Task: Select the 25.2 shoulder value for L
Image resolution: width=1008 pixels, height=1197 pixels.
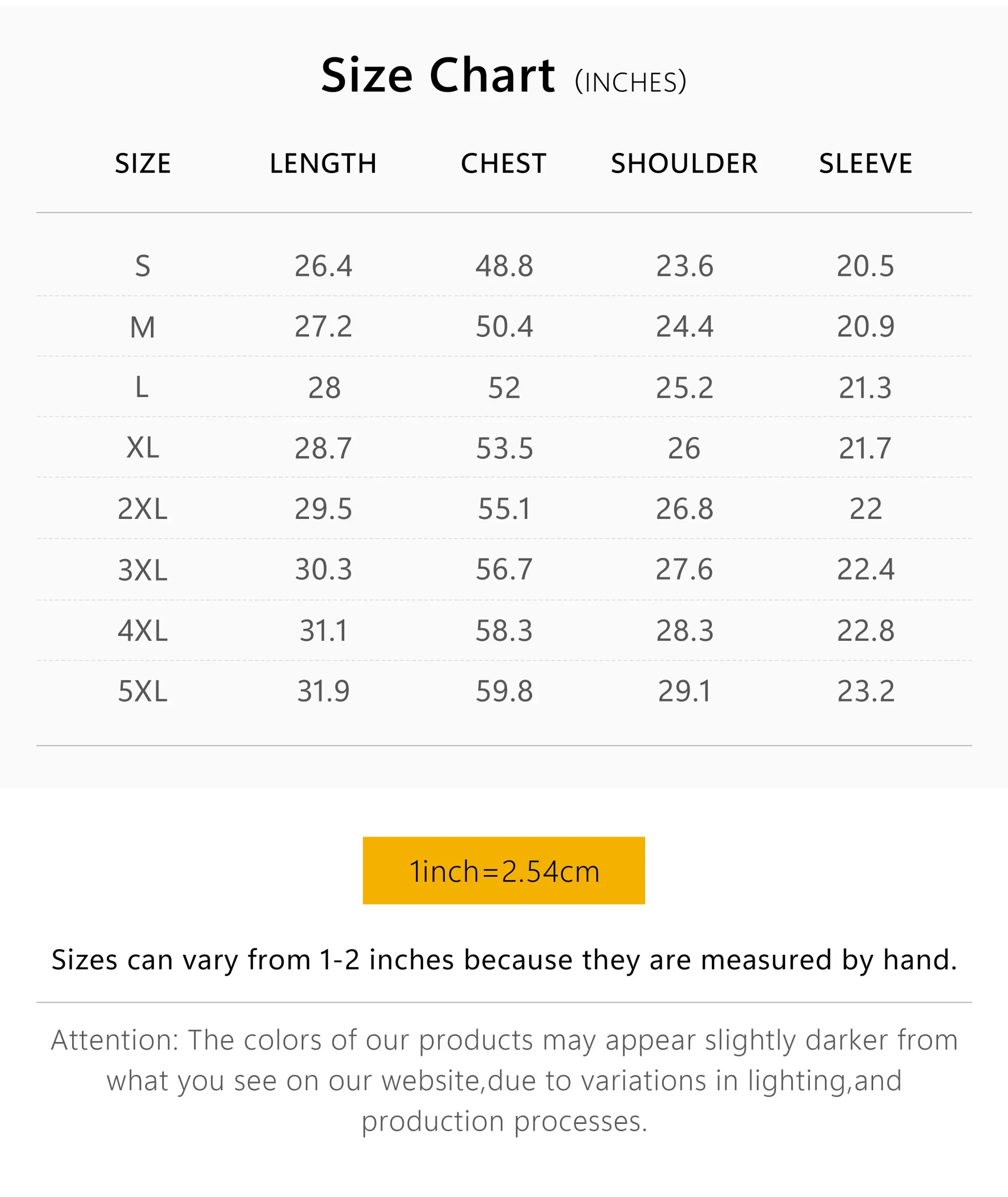Action: pyautogui.click(x=684, y=388)
